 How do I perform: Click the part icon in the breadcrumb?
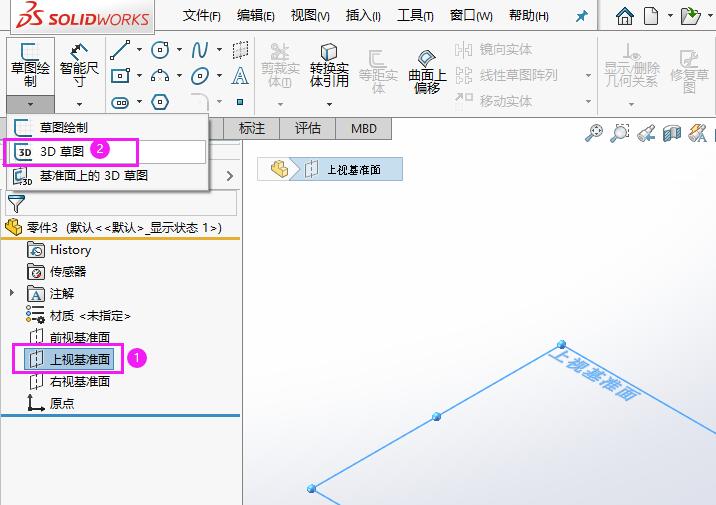(x=279, y=169)
